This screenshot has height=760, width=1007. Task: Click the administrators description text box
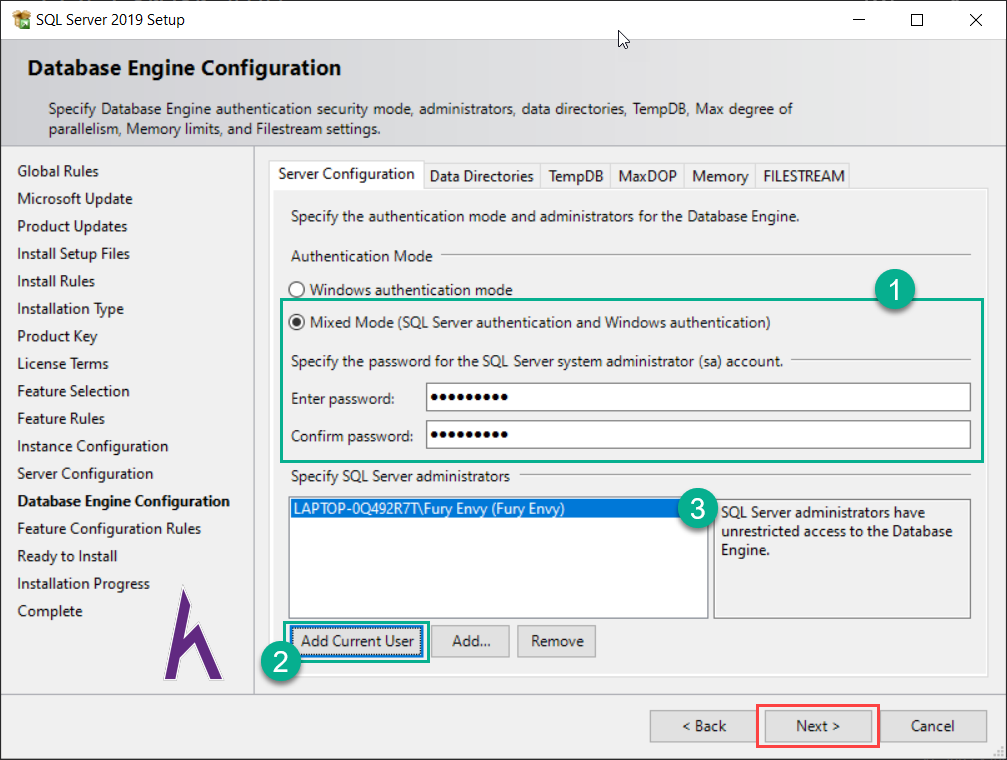click(x=841, y=559)
